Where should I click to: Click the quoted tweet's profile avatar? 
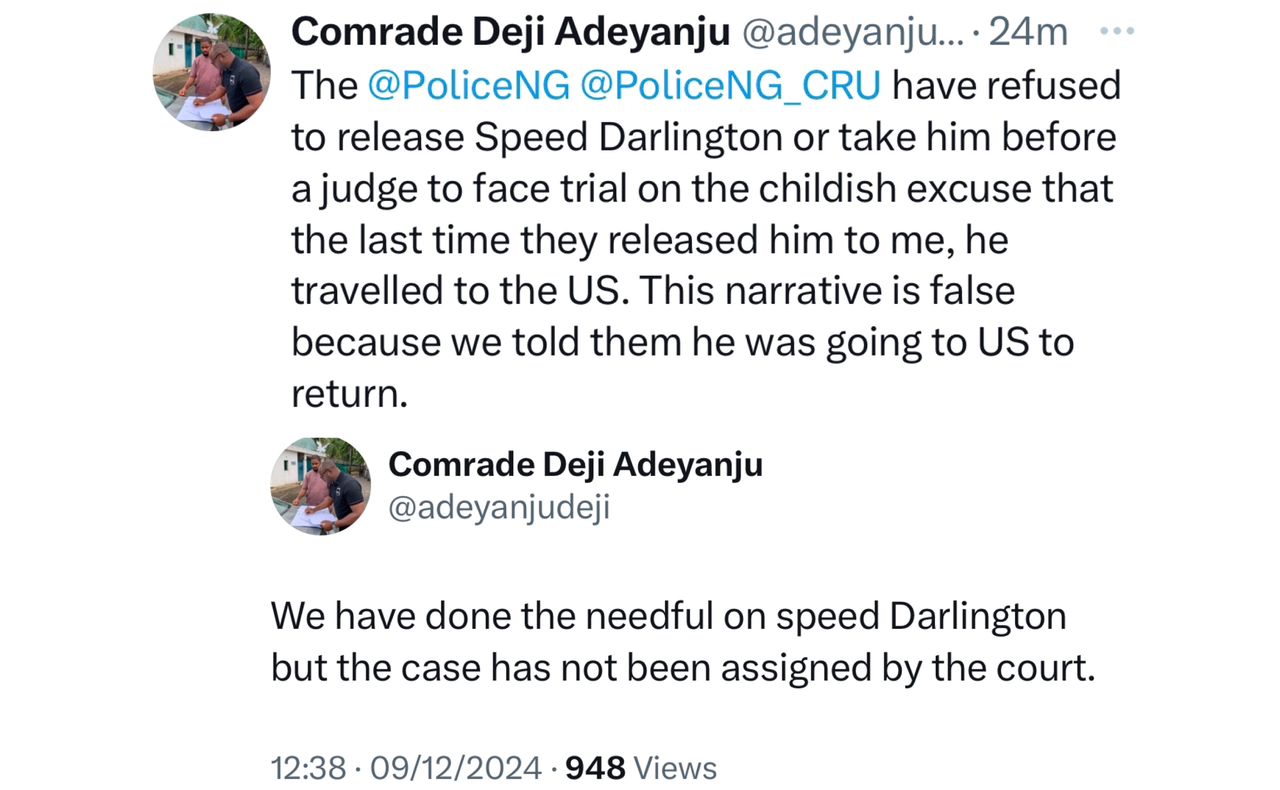pyautogui.click(x=320, y=486)
